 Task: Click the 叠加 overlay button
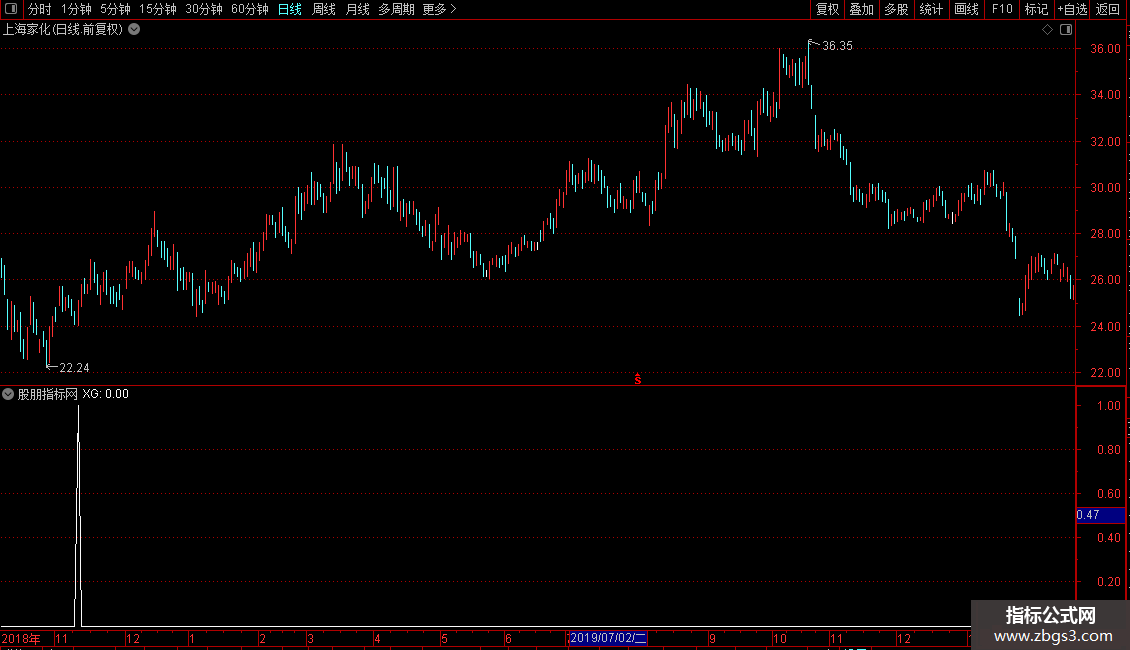pos(861,9)
